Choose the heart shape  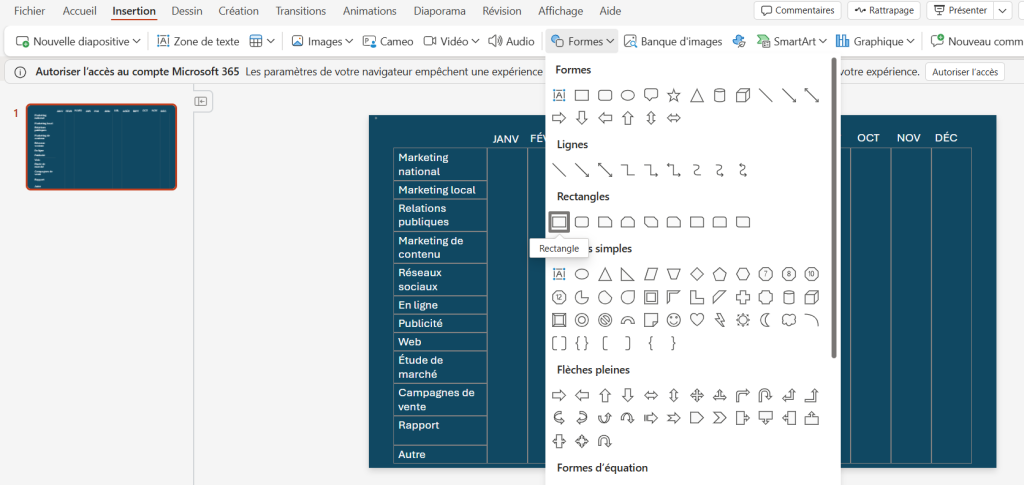pos(697,320)
